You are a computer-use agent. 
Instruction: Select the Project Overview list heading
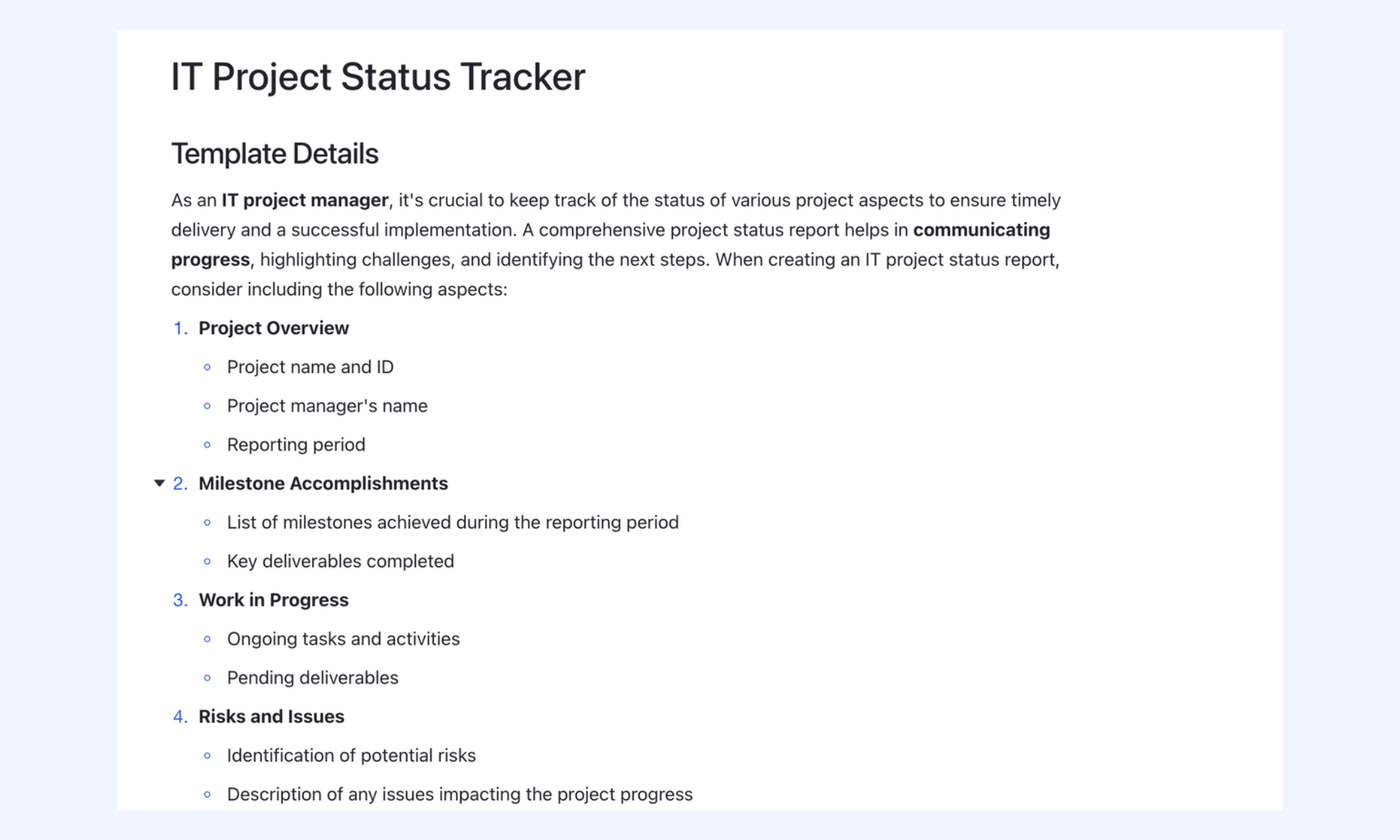274,328
